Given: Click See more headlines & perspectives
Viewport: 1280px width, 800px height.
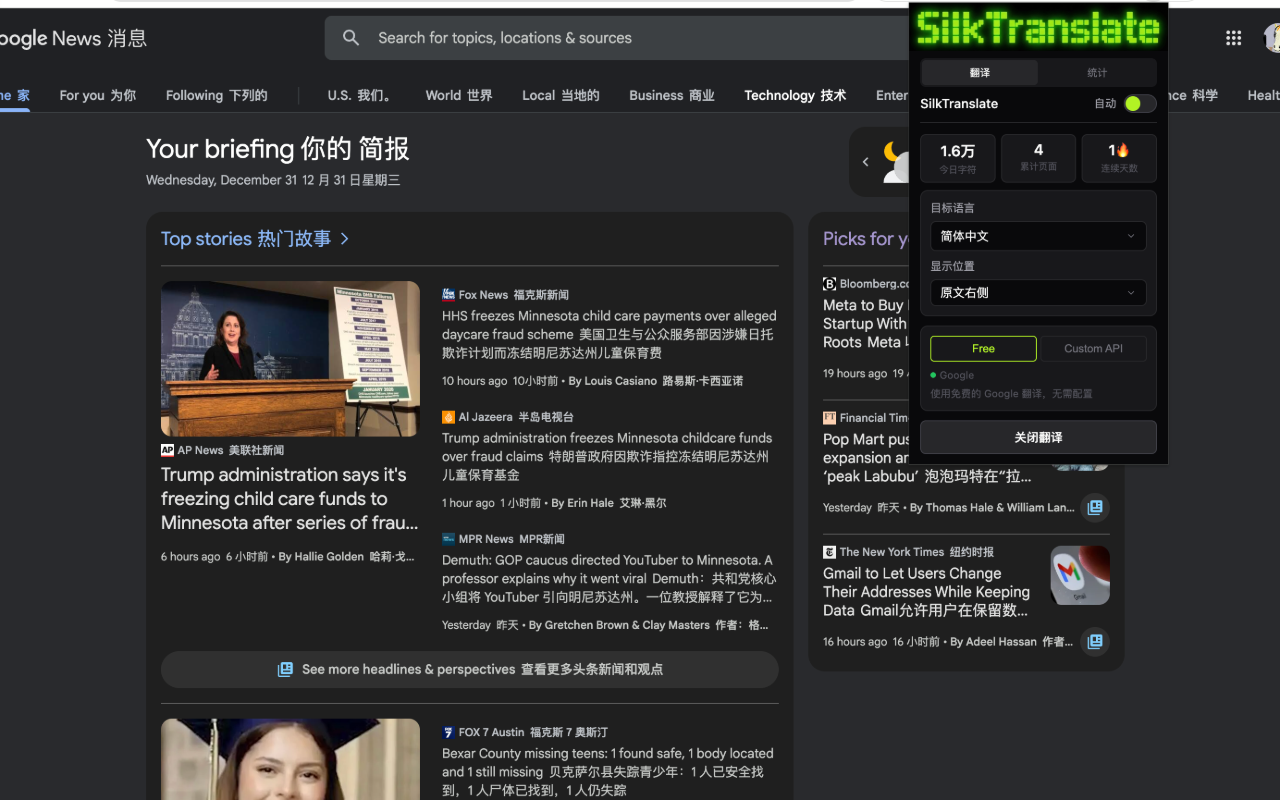Looking at the screenshot, I should [x=469, y=669].
